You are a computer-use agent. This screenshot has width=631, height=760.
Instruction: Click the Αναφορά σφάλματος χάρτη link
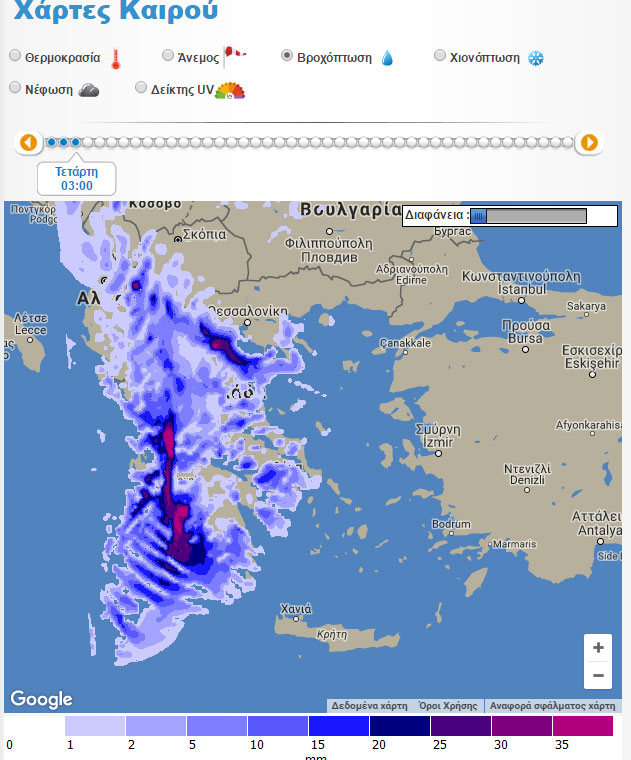pyautogui.click(x=552, y=705)
